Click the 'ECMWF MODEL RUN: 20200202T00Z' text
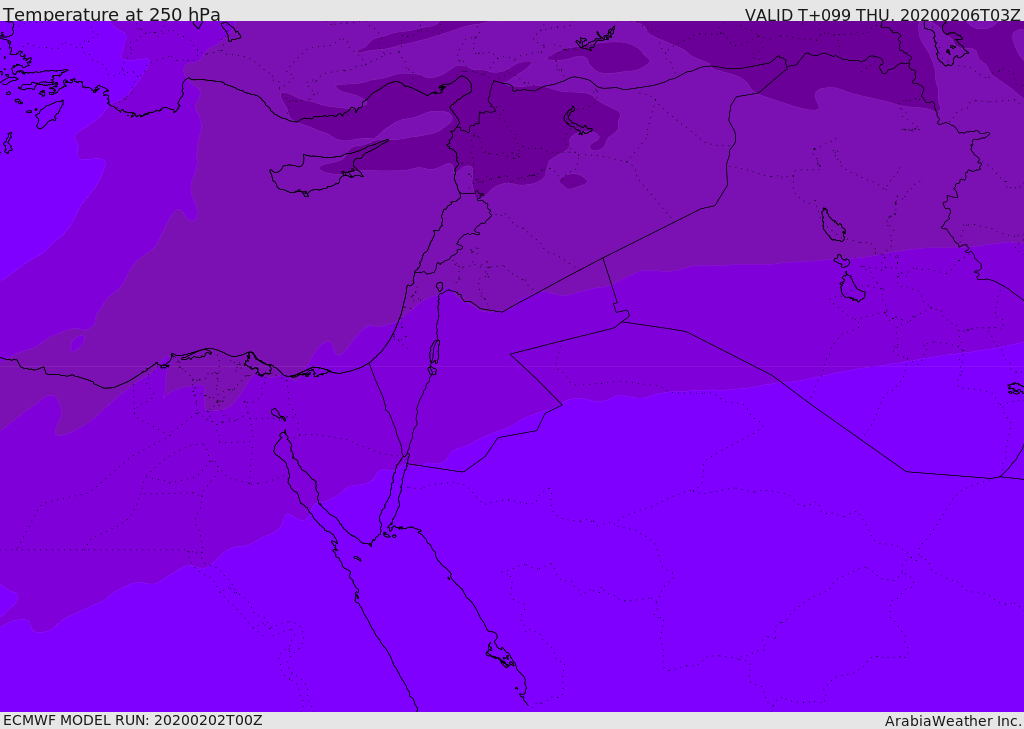This screenshot has width=1024, height=729. pyautogui.click(x=133, y=721)
